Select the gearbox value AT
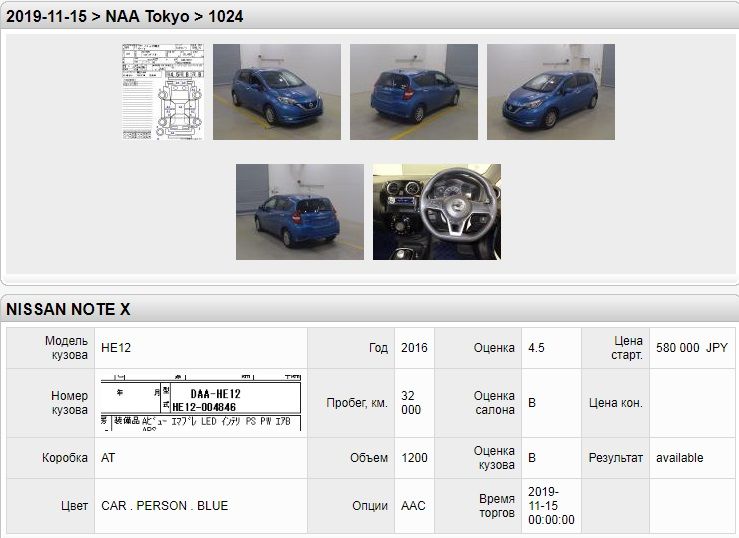Image resolution: width=739 pixels, height=538 pixels. [x=108, y=457]
